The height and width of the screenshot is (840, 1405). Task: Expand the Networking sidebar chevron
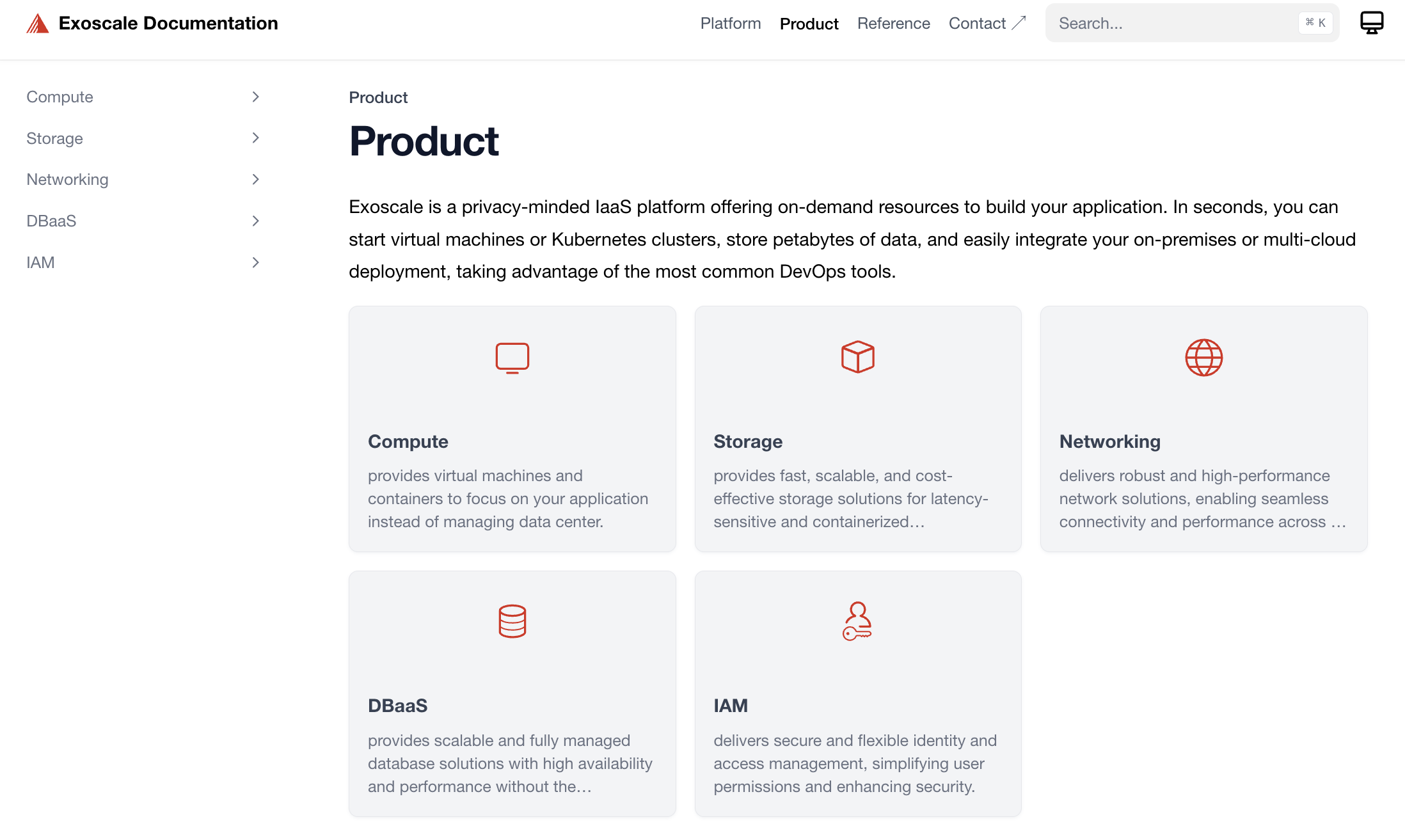(255, 180)
